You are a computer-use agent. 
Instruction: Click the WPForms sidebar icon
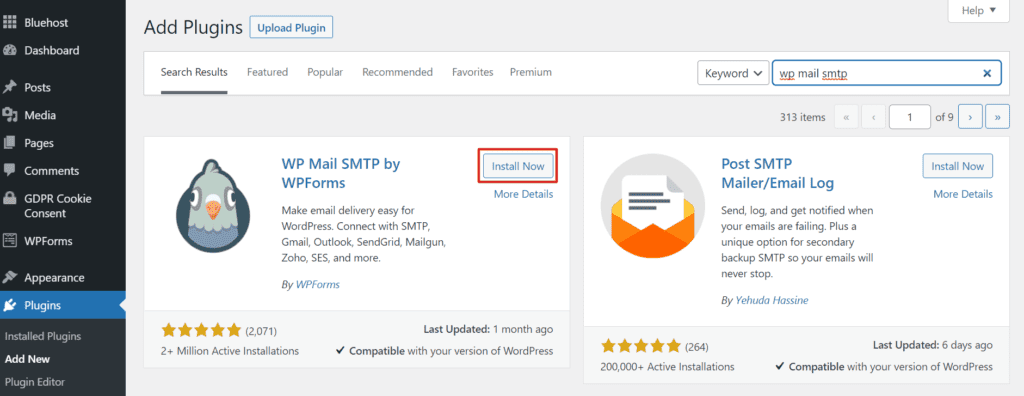tap(10, 240)
